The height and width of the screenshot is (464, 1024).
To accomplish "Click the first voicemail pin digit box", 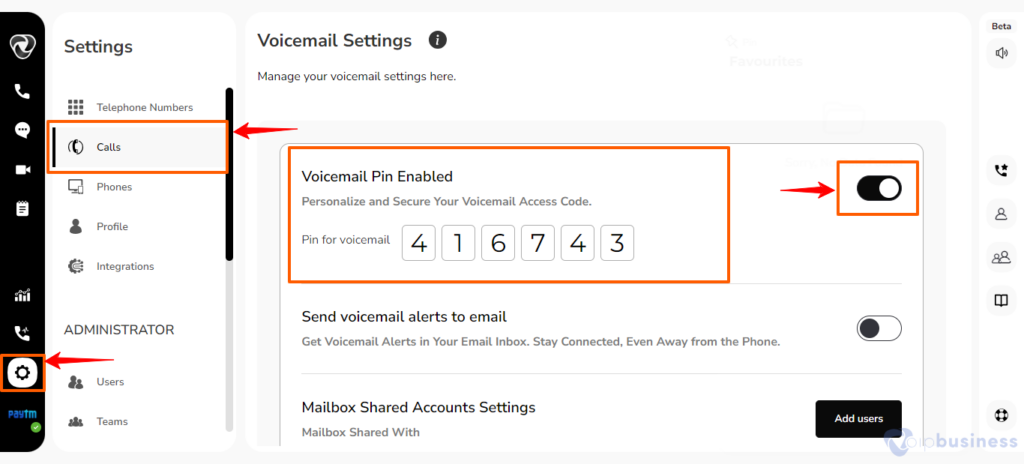I will 419,243.
